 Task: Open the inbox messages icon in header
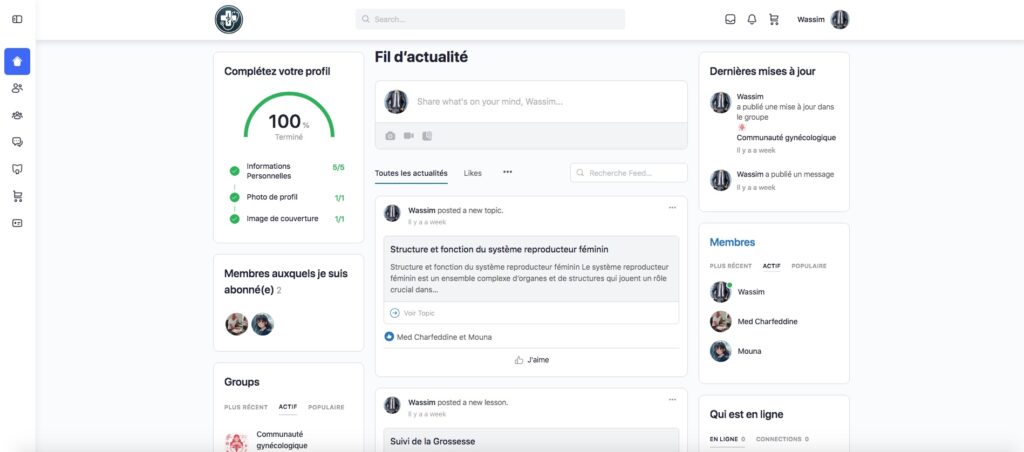pos(730,19)
